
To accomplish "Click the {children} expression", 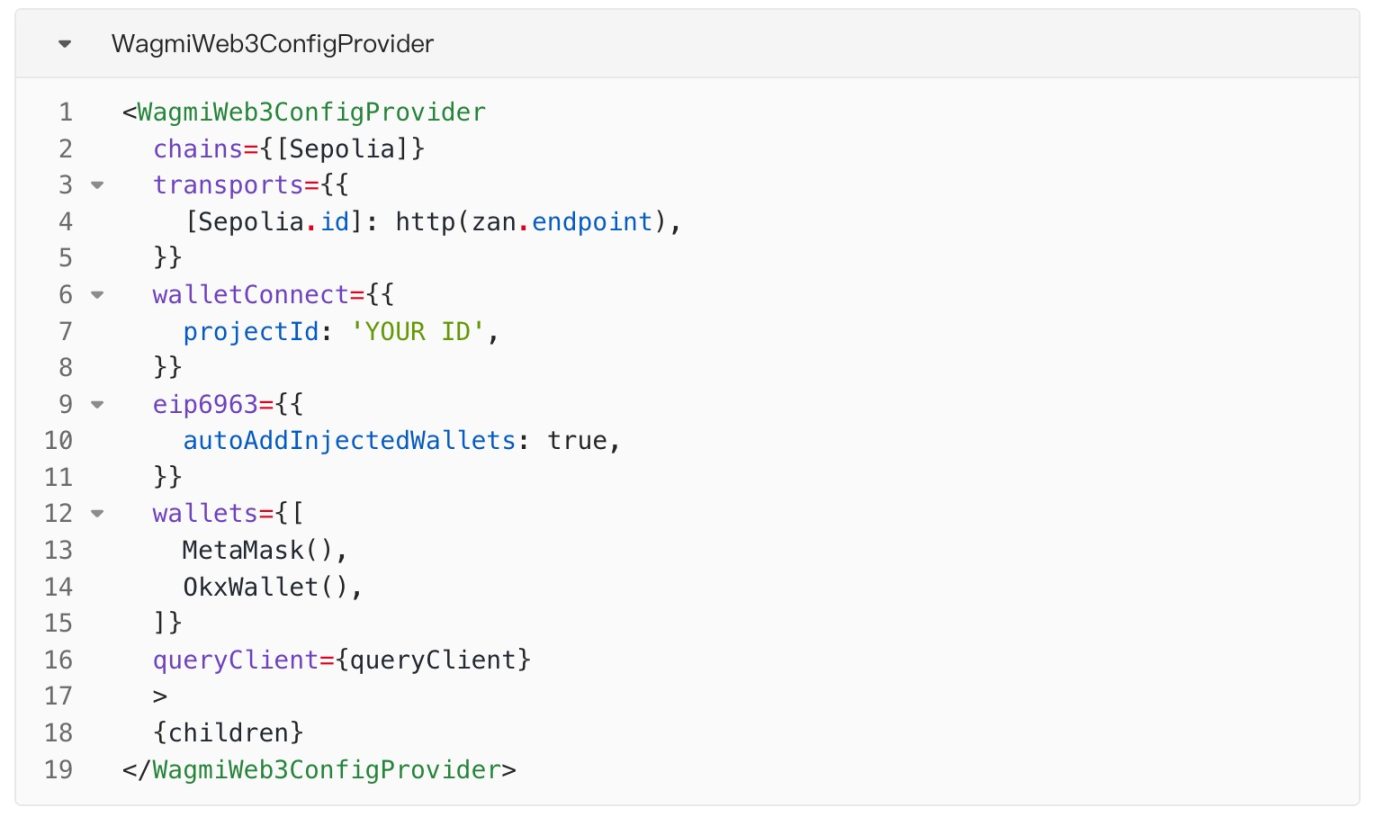I will tap(228, 733).
